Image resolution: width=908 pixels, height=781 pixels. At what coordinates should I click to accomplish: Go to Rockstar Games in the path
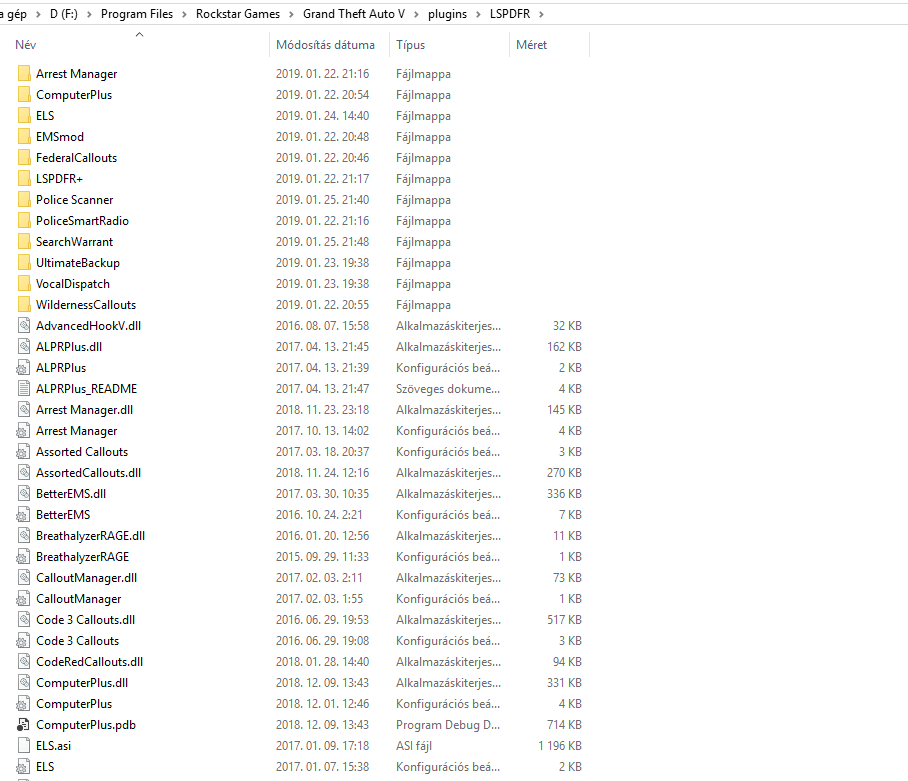[x=237, y=14]
